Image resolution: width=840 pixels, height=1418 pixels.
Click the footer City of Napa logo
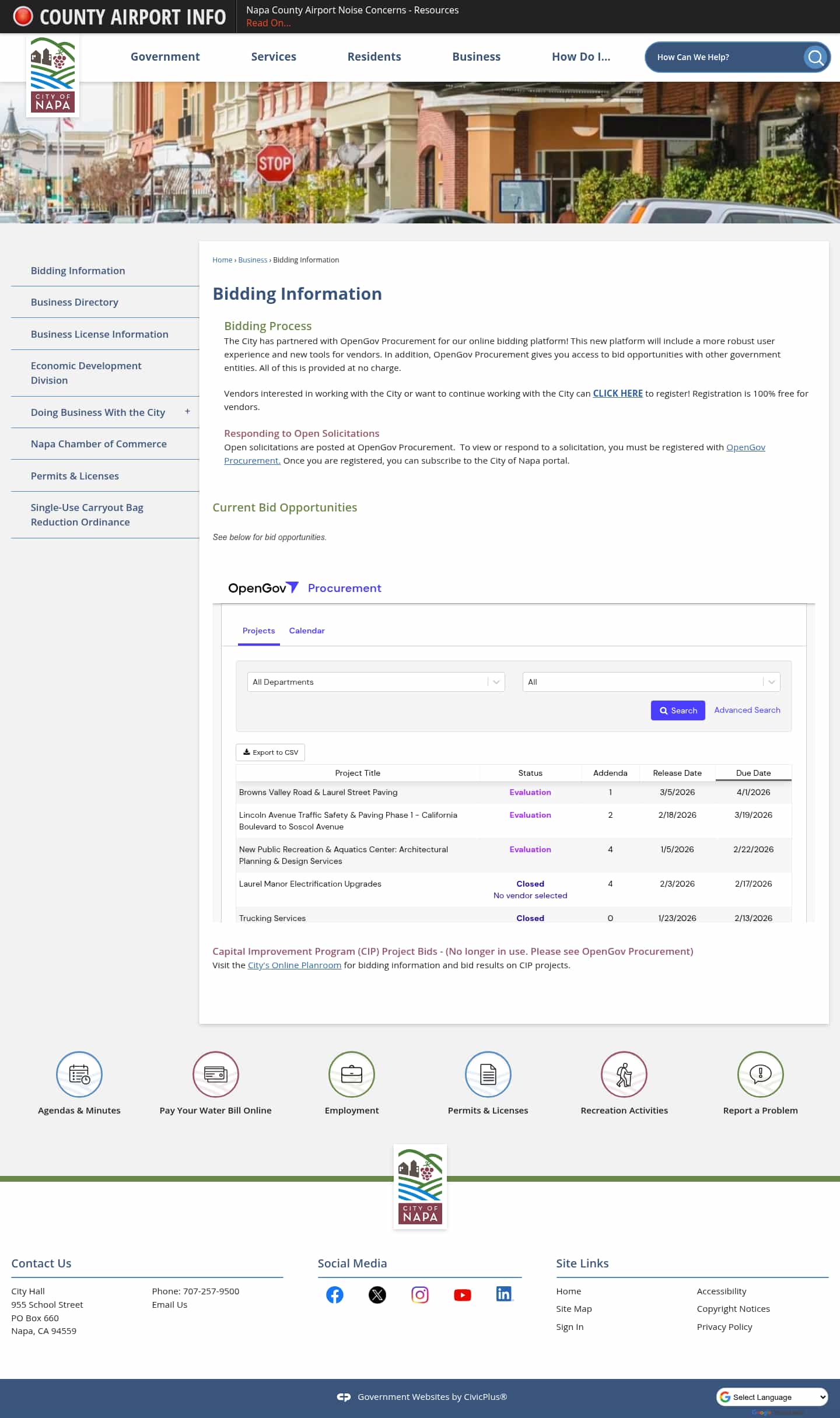(420, 1186)
